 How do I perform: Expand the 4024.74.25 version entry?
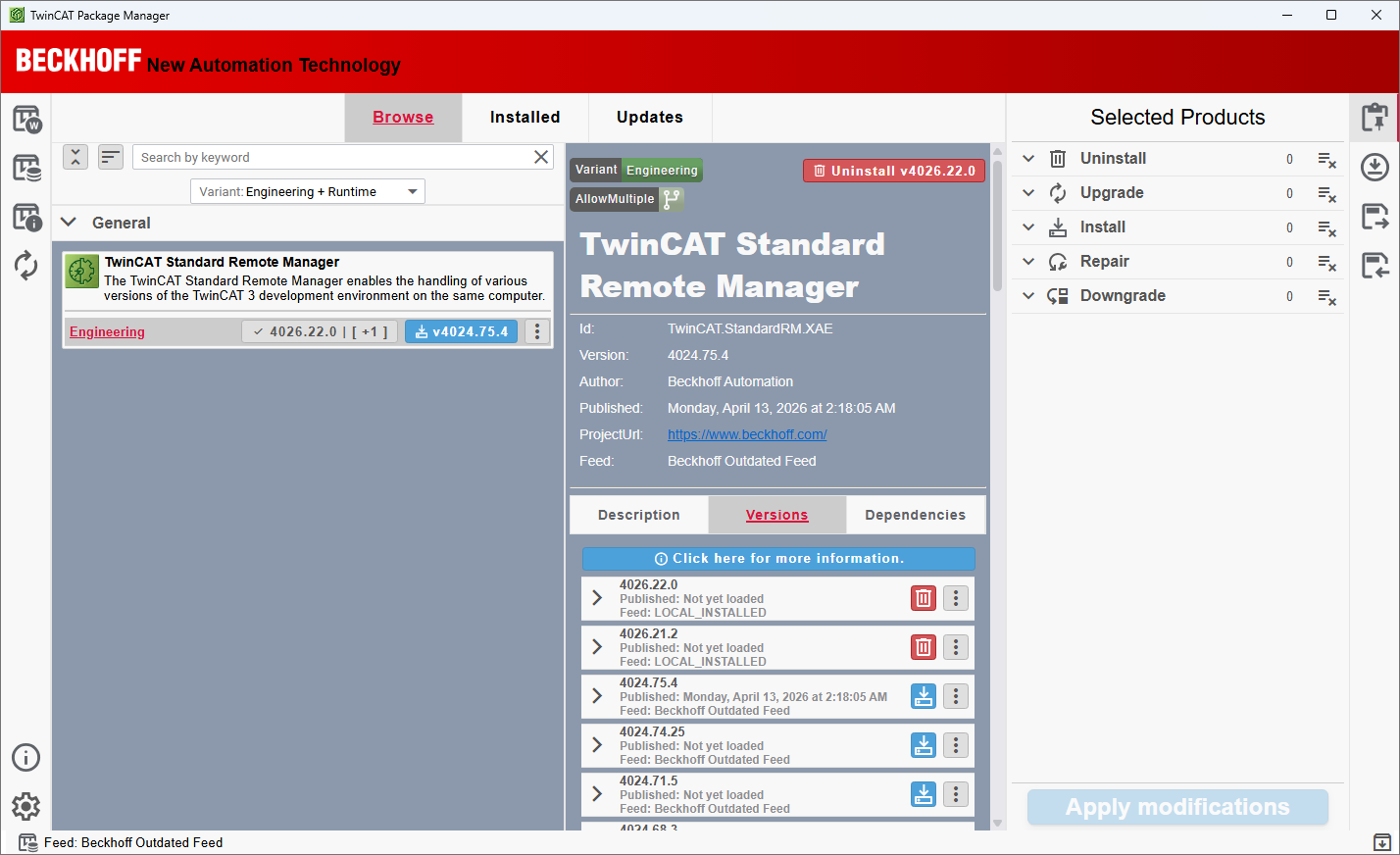tap(597, 745)
